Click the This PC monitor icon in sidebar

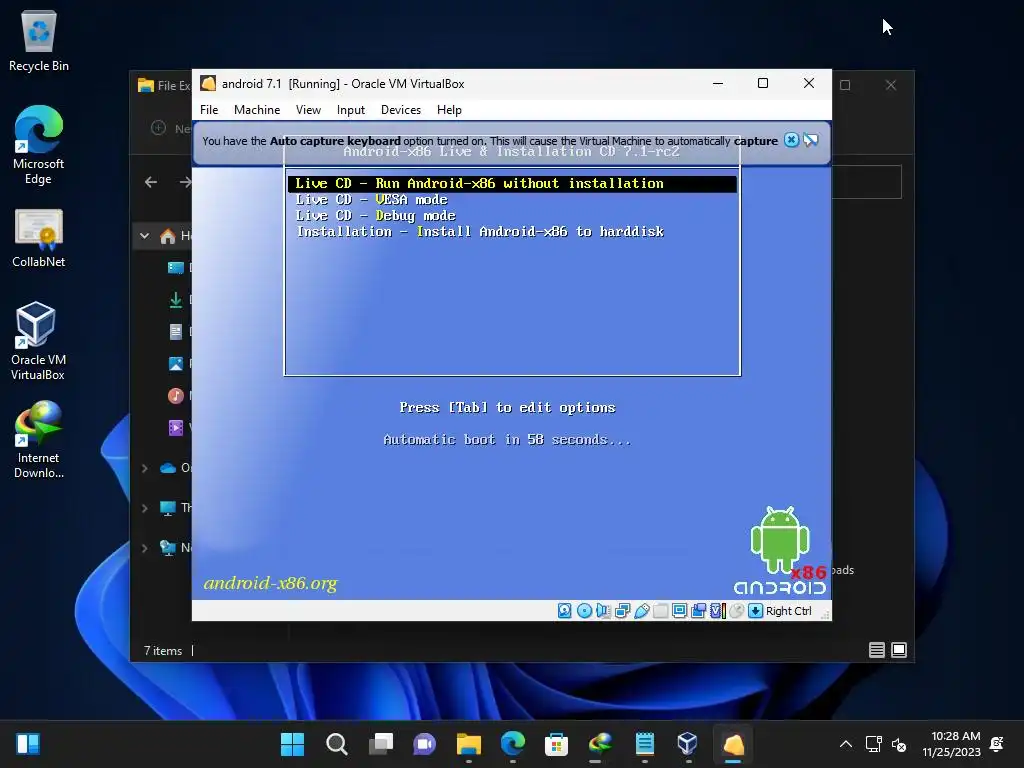tap(168, 507)
